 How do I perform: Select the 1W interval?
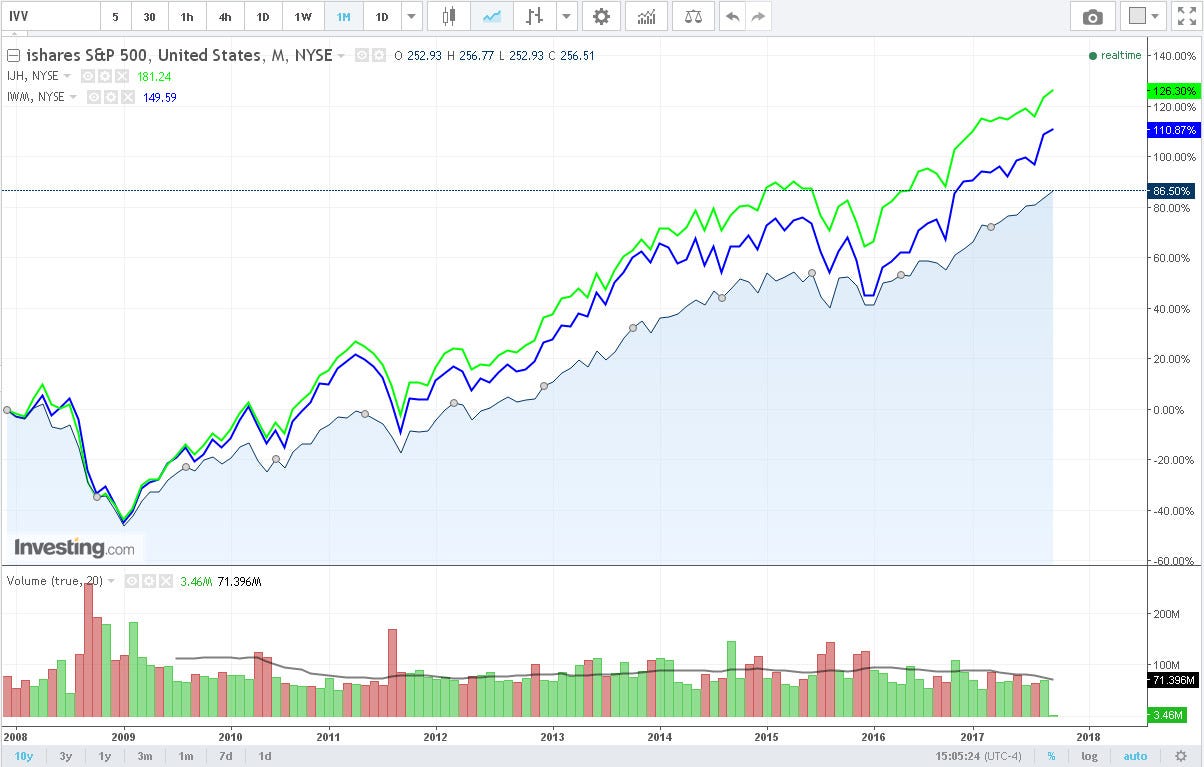click(303, 16)
